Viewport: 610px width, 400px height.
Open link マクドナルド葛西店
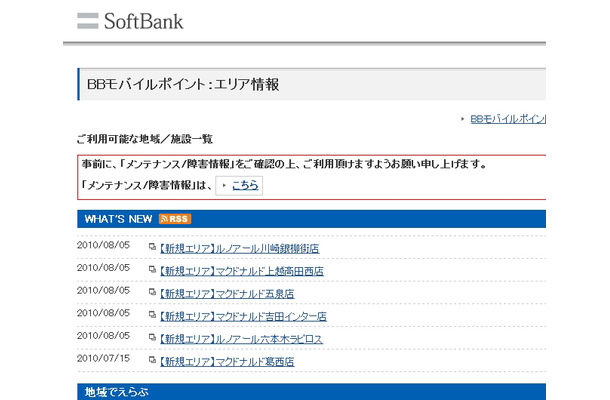point(227,361)
